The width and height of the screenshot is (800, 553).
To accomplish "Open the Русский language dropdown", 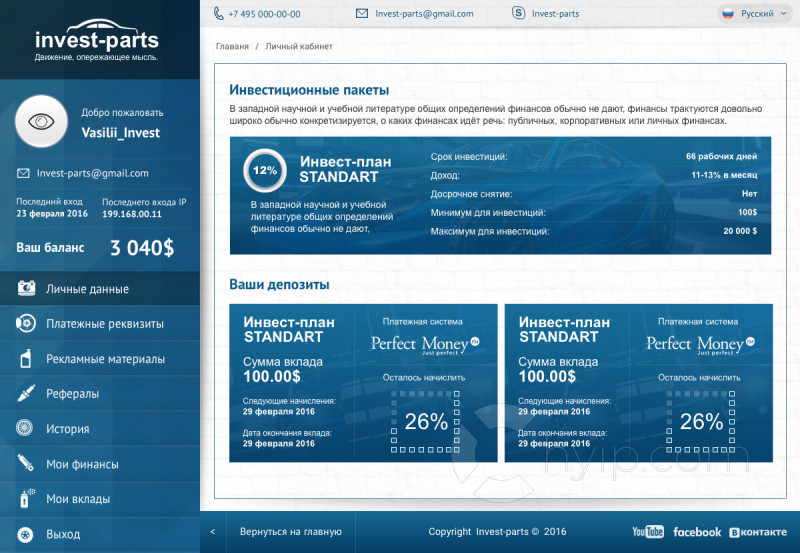I will tap(756, 14).
